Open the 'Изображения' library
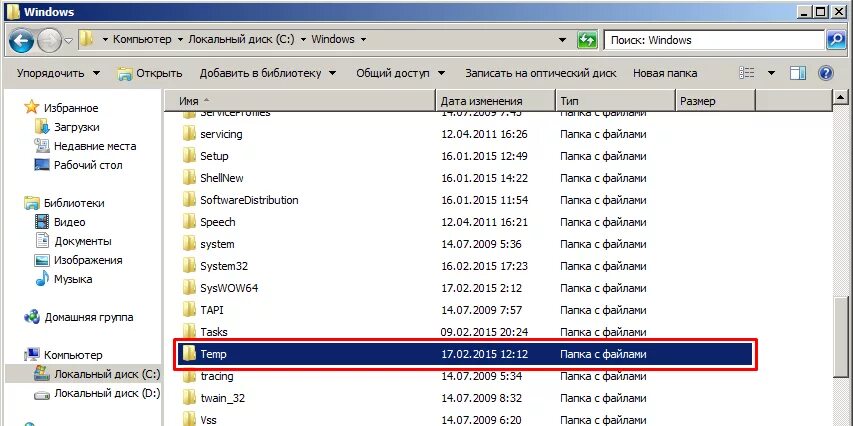 88,260
